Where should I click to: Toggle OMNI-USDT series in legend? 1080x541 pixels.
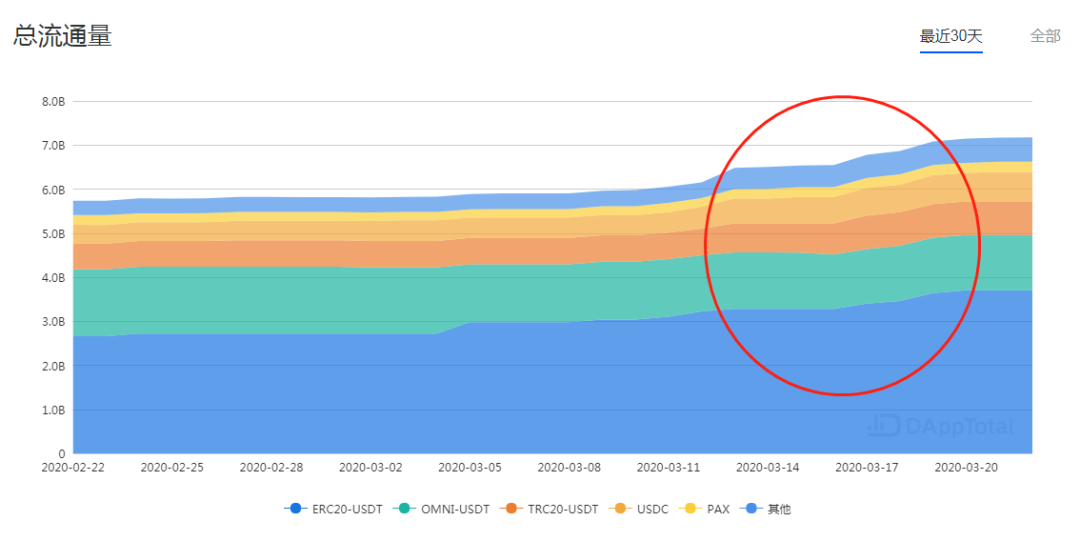pyautogui.click(x=442, y=509)
